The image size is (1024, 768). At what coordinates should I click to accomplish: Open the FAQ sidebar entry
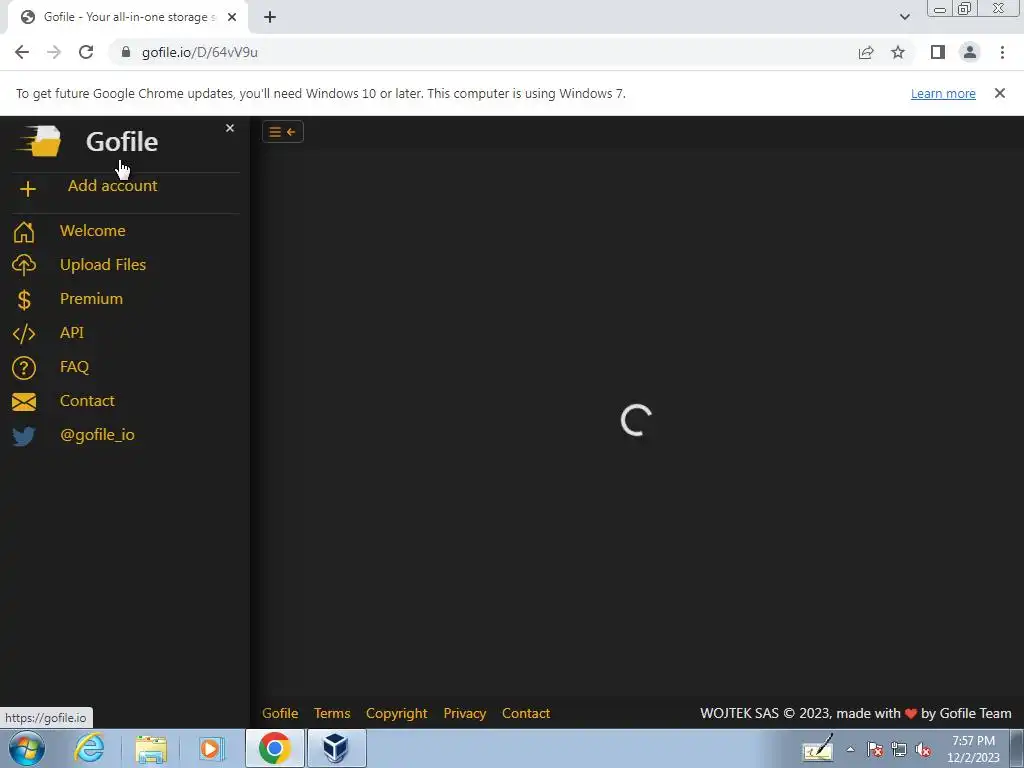[x=74, y=366]
